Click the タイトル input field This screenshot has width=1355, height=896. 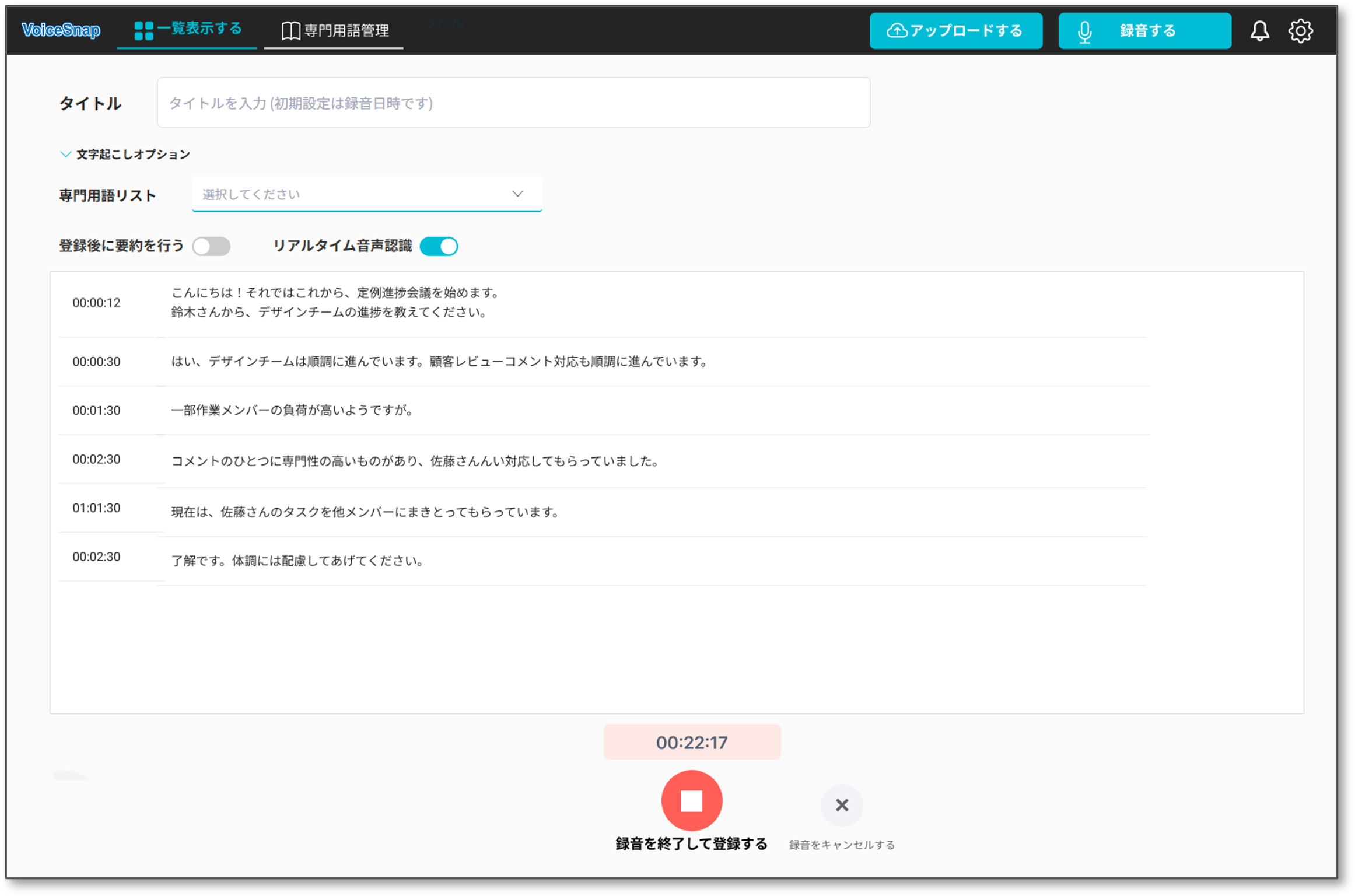coord(513,103)
